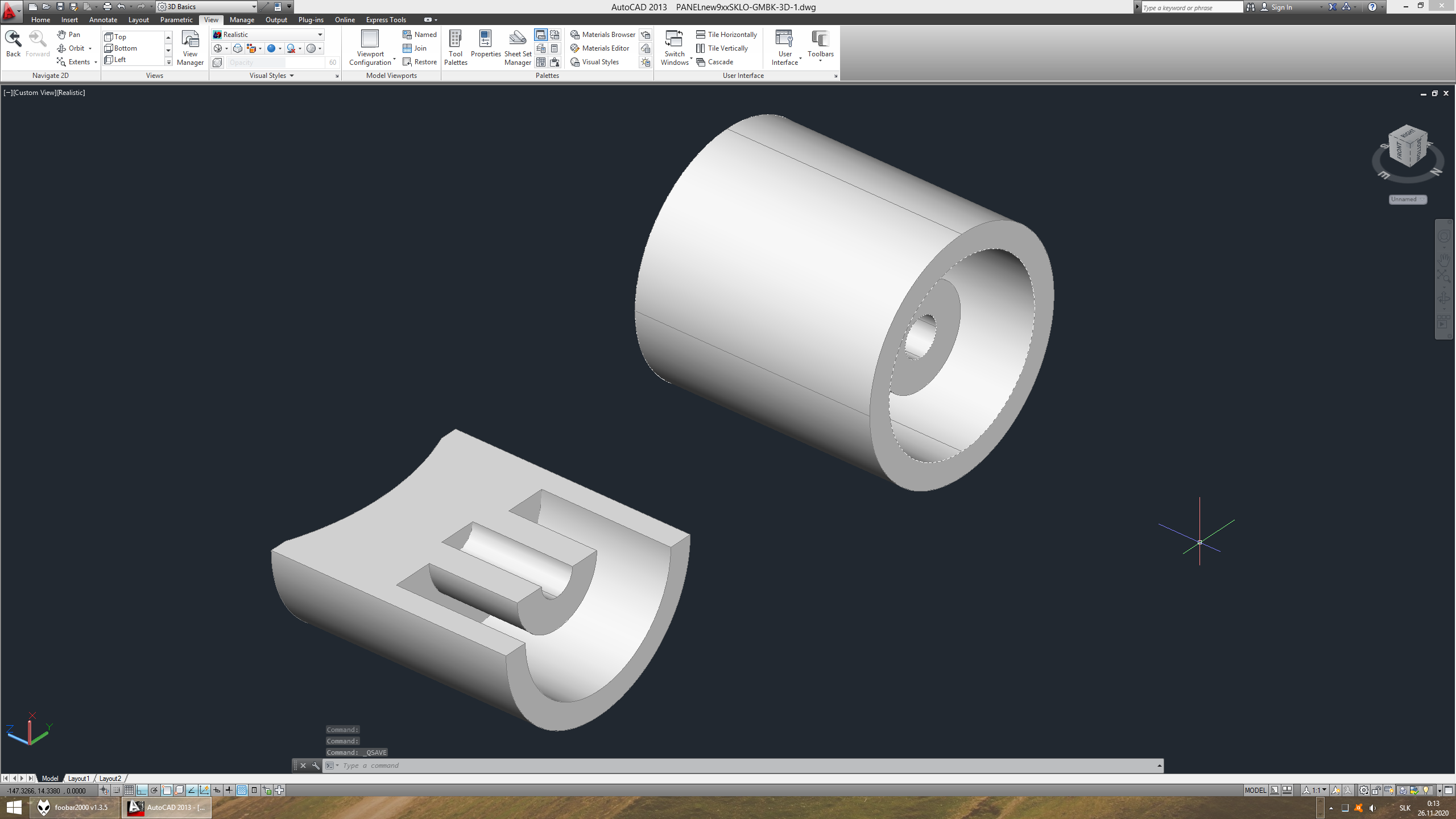Expand the Visual Styles panel arrow
Viewport: 1456px width, 819px height.
click(x=291, y=76)
